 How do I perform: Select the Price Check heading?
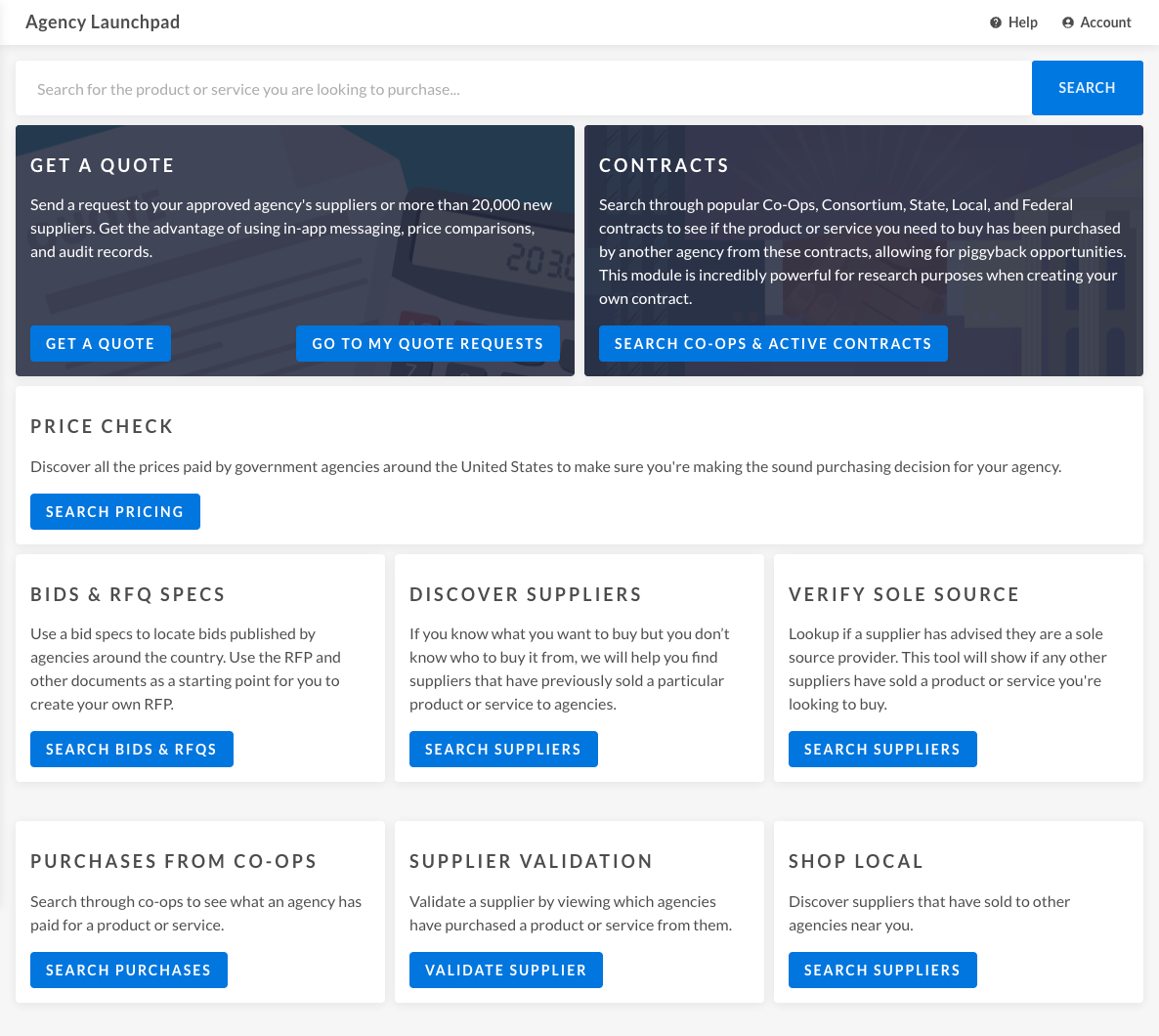[x=102, y=427]
